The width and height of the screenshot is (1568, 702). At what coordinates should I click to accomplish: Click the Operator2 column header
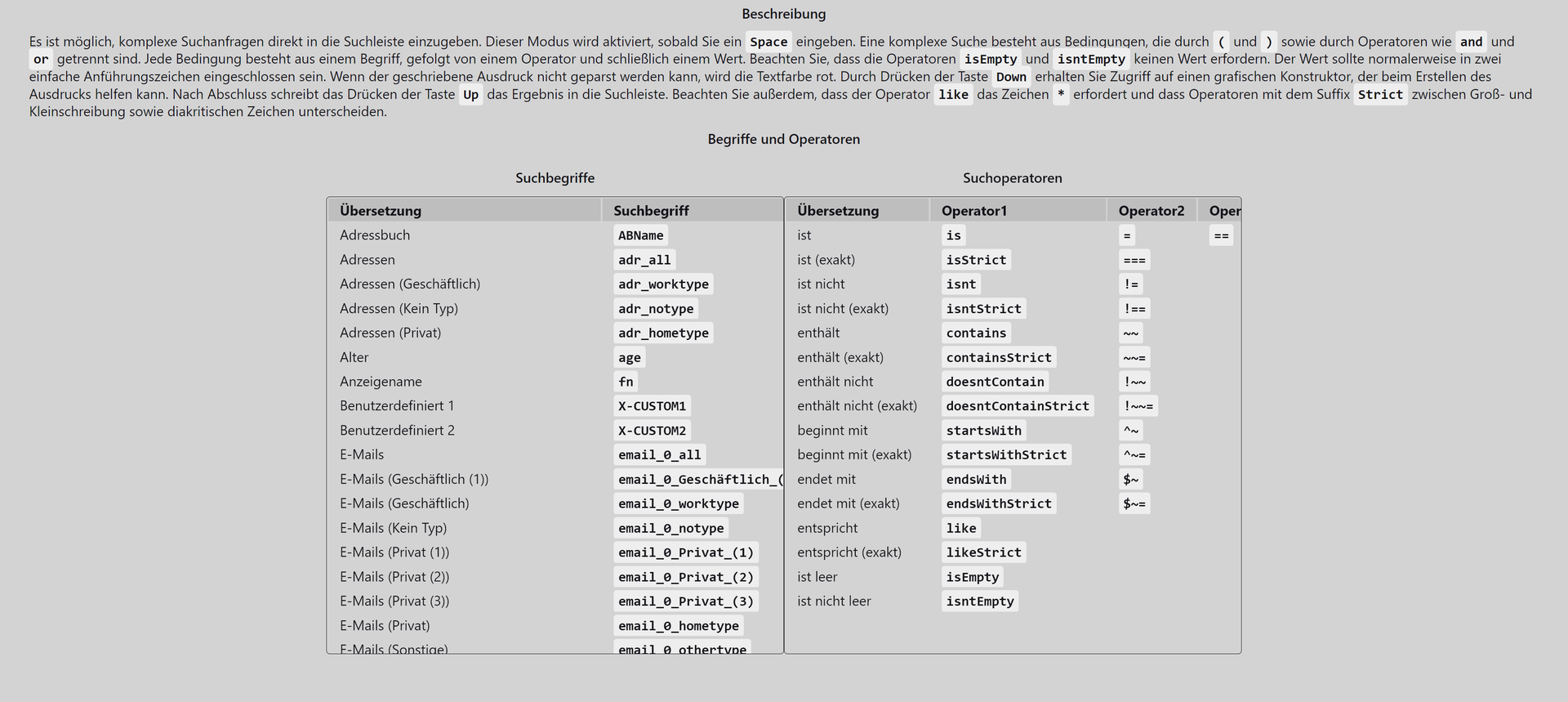coord(1151,211)
